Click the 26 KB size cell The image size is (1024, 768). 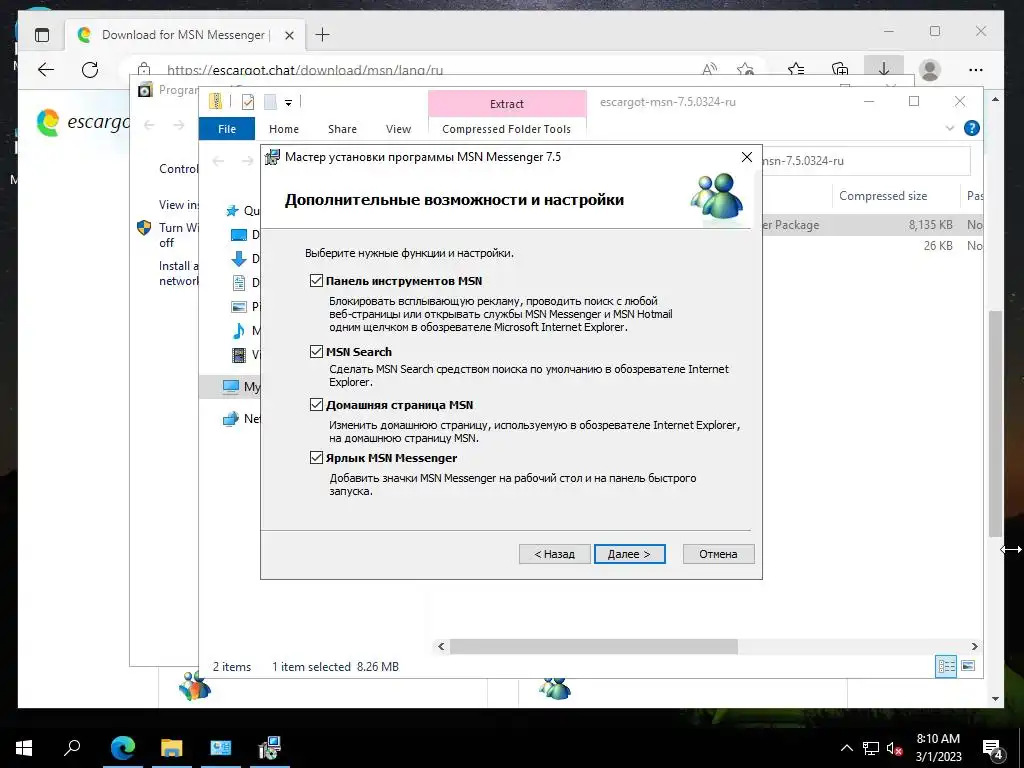coord(938,246)
